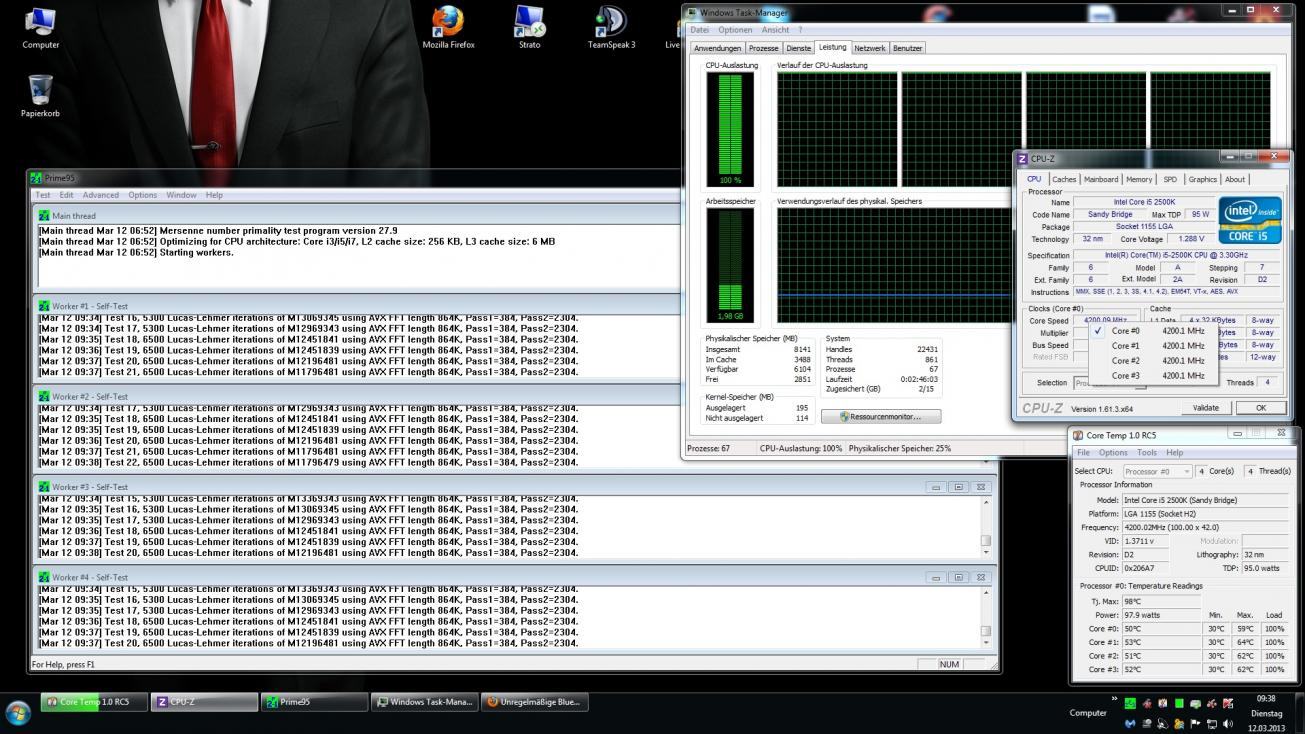Viewport: 1305px width, 734px height.
Task: Click the Worker #1 - Self-Test window icon
Action: point(44,306)
